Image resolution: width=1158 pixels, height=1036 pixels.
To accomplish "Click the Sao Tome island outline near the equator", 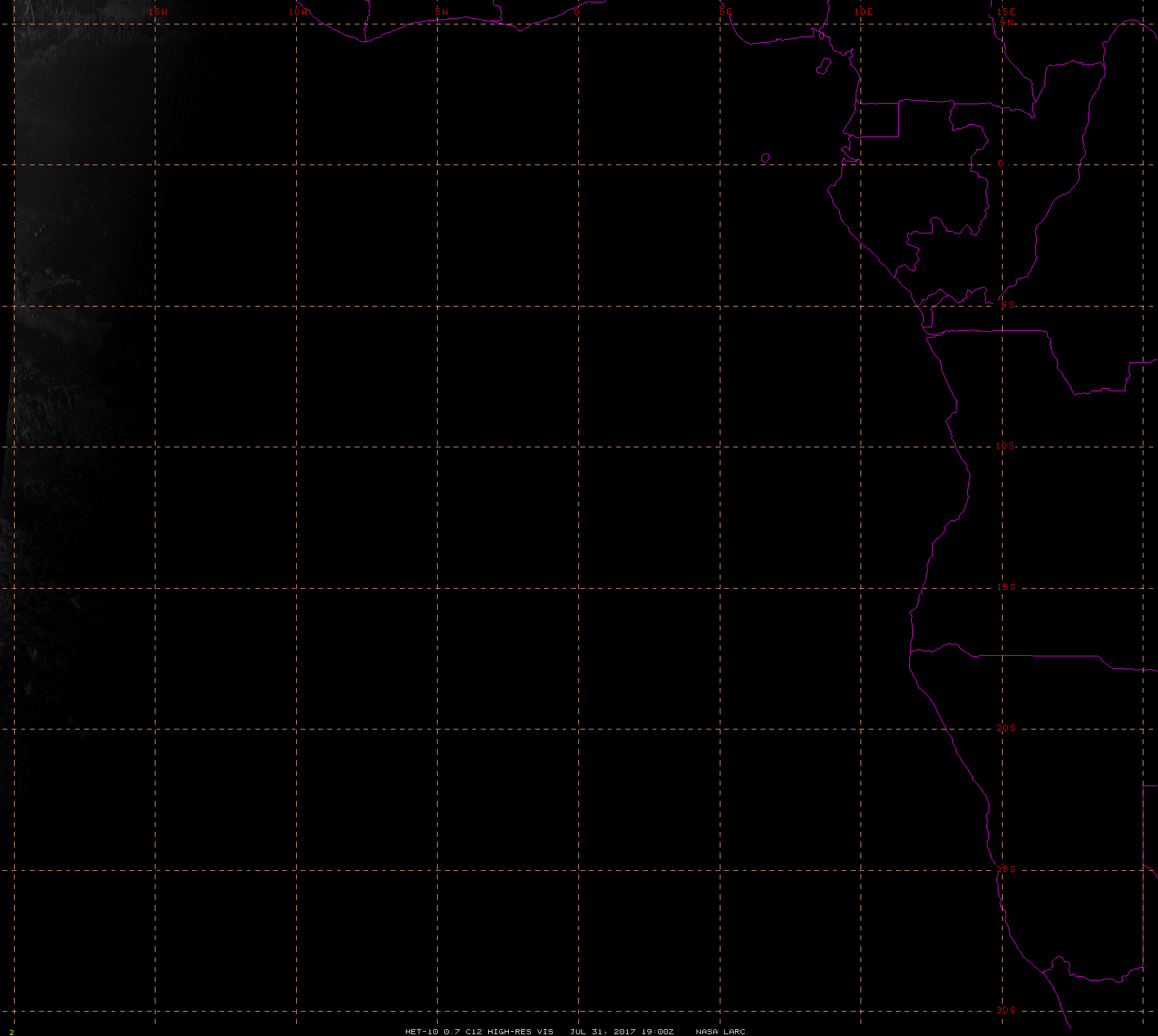I will coord(765,158).
